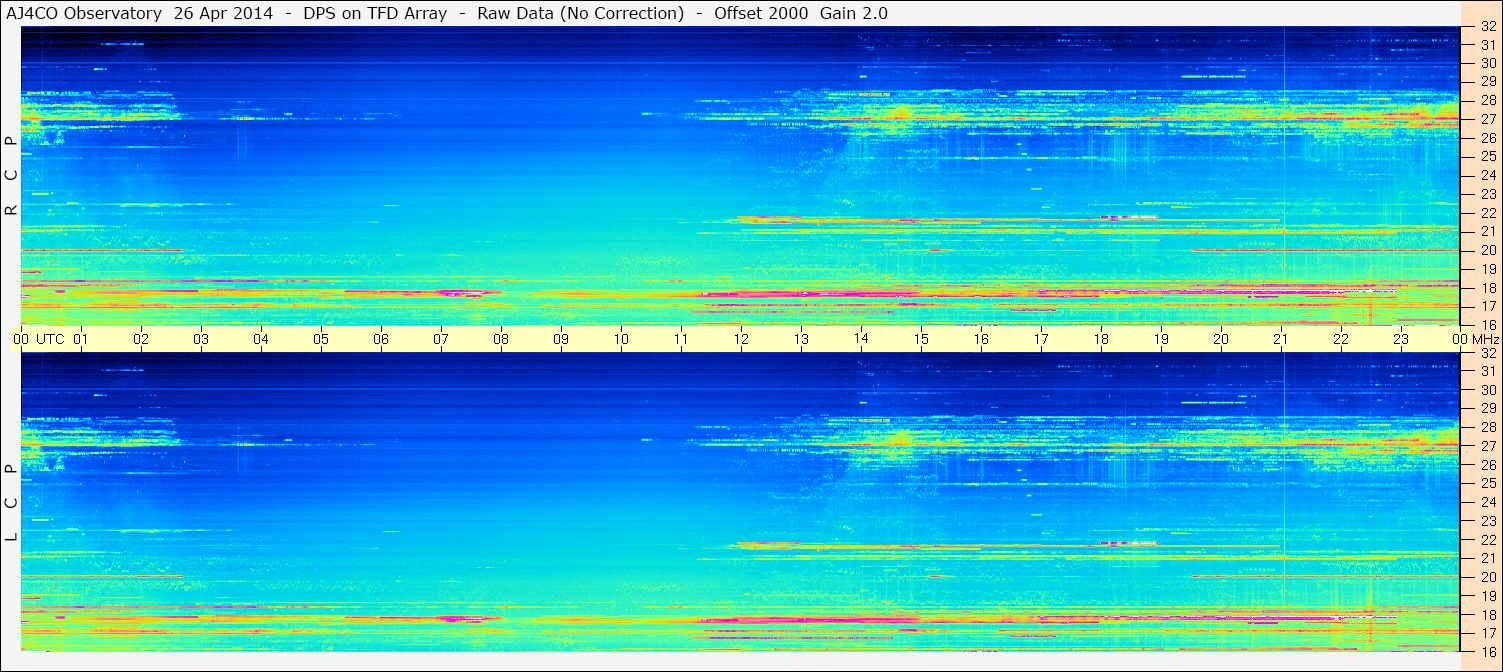Select the 25 MHz label on the RCP scale
Viewport: 1503px width, 672px height.
[1488, 156]
